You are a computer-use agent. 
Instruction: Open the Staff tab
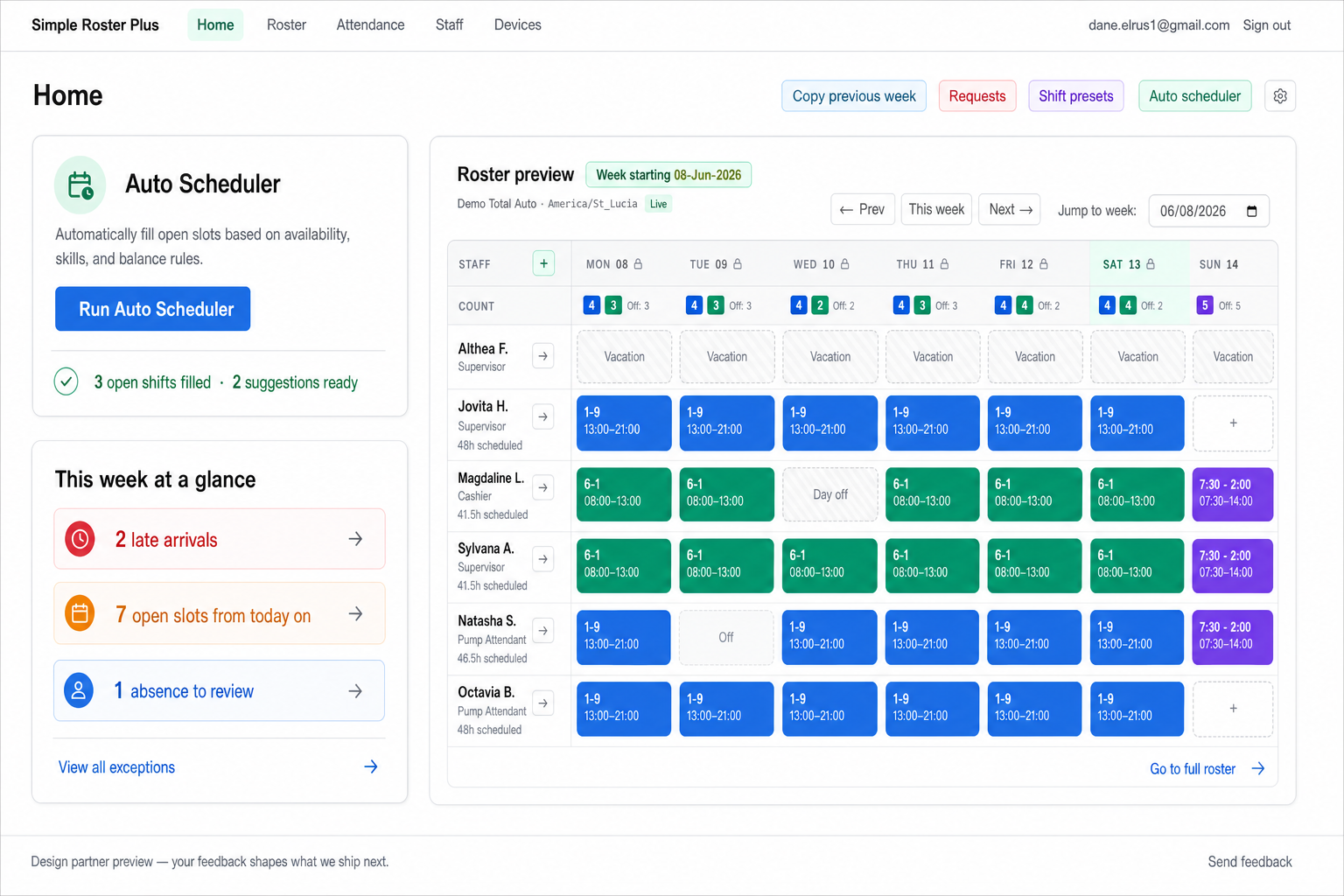pyautogui.click(x=449, y=25)
